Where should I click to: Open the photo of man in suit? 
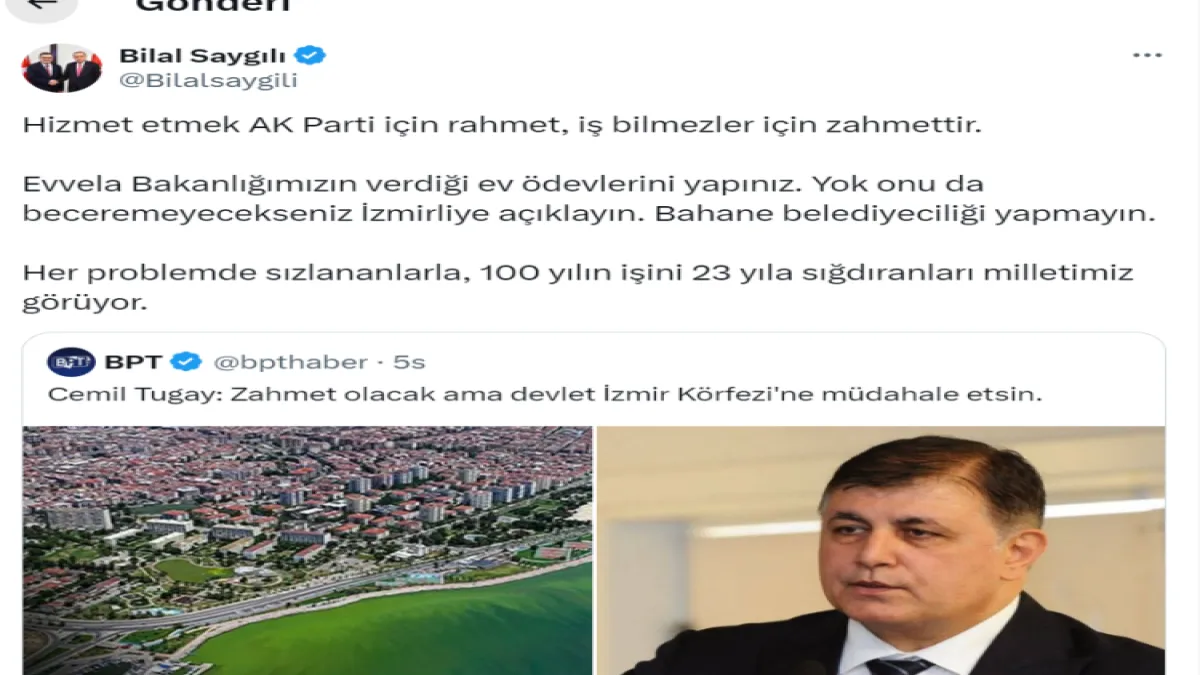click(881, 550)
